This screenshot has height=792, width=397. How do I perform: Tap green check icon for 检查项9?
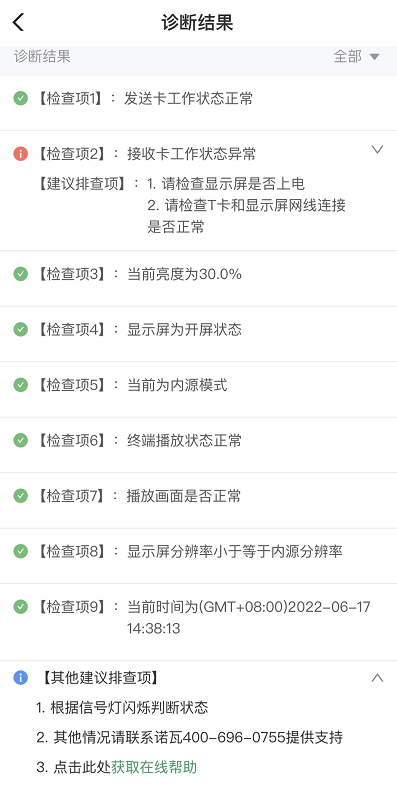pyautogui.click(x=21, y=606)
